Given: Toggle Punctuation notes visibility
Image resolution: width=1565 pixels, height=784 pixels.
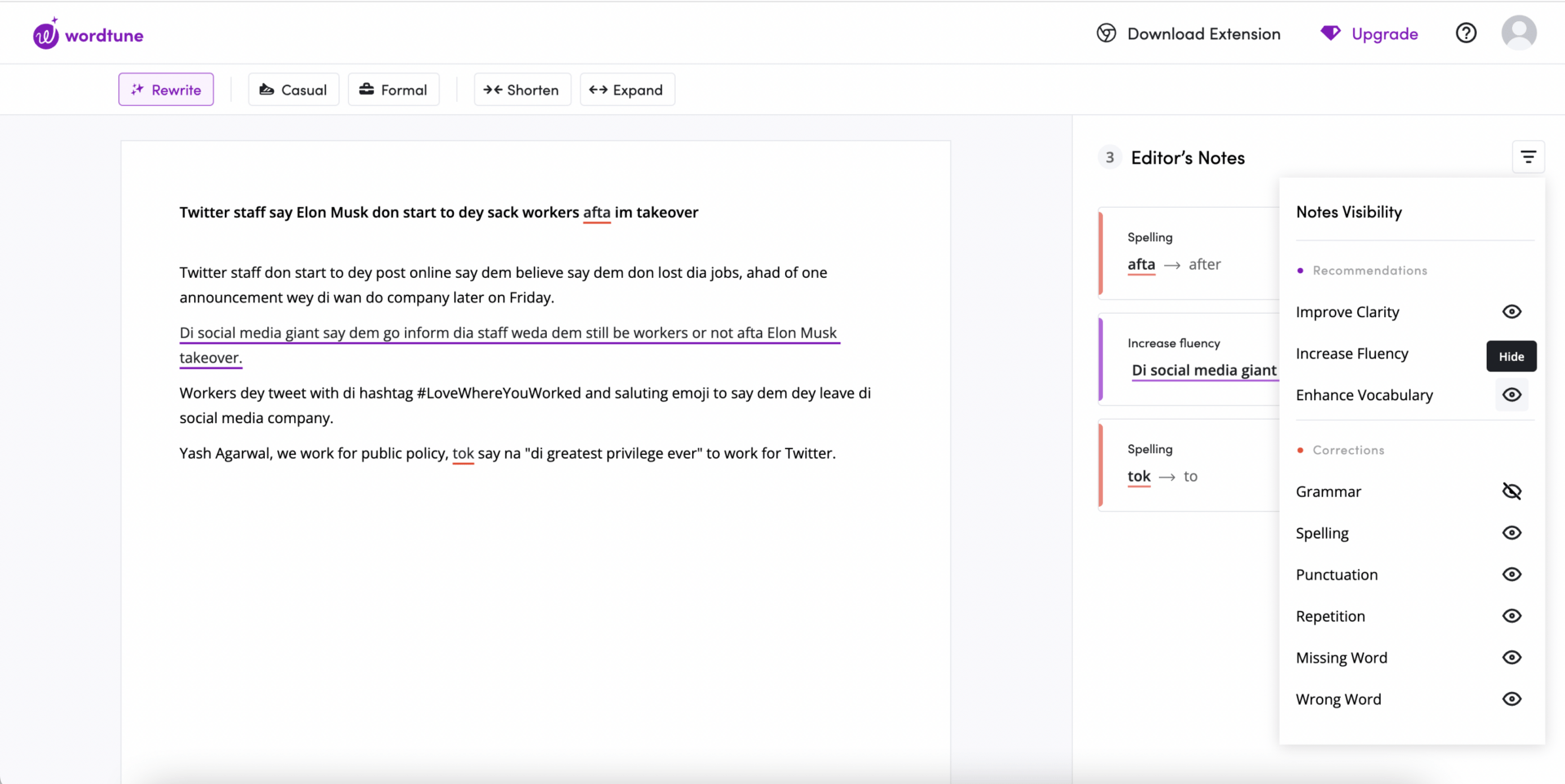Looking at the screenshot, I should pyautogui.click(x=1511, y=575).
